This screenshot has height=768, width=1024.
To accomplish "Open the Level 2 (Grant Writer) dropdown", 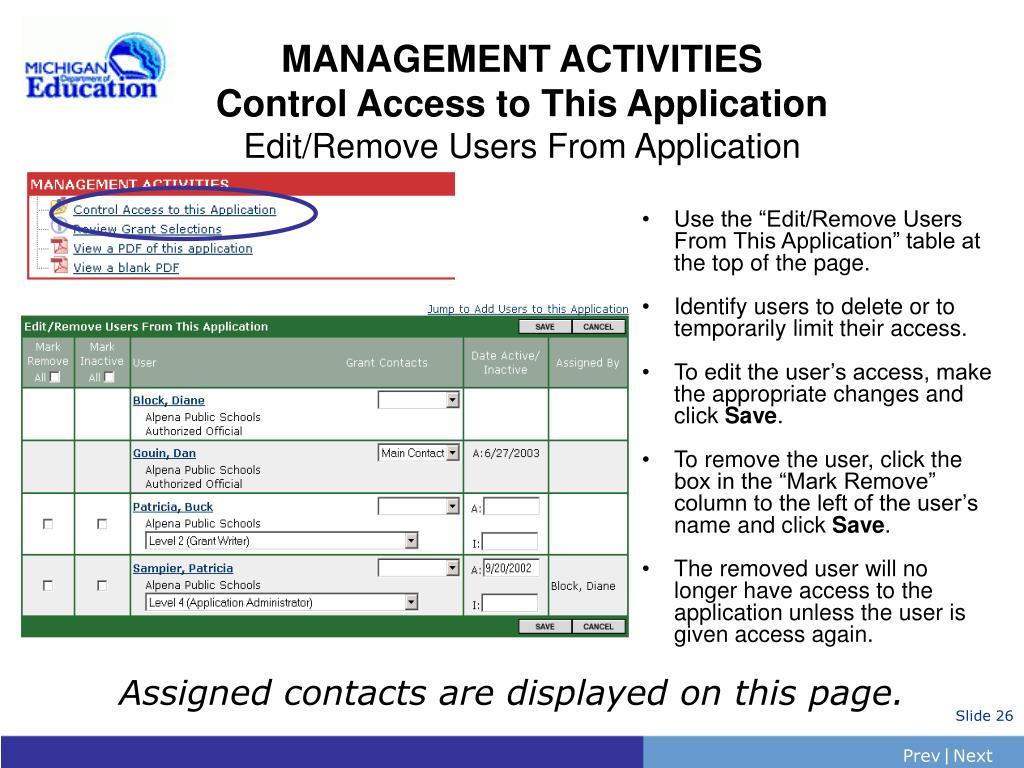I will click(281, 541).
